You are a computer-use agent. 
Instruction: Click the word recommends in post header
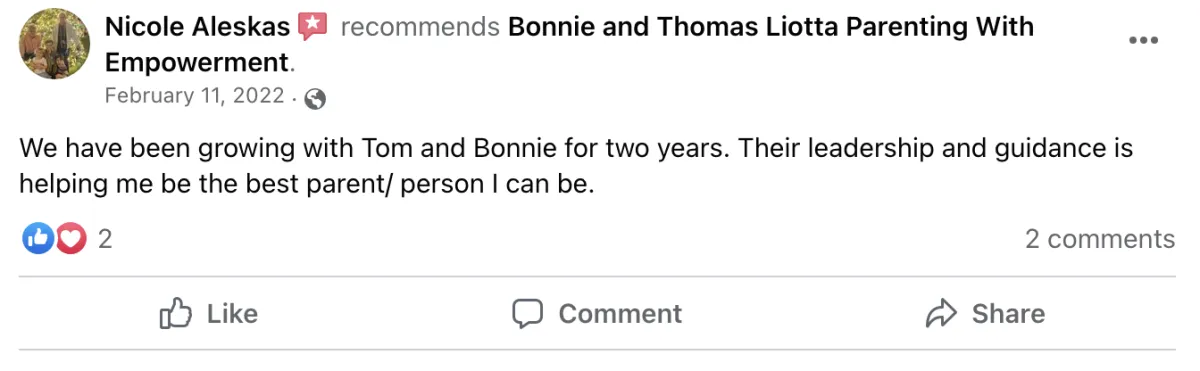[x=420, y=27]
